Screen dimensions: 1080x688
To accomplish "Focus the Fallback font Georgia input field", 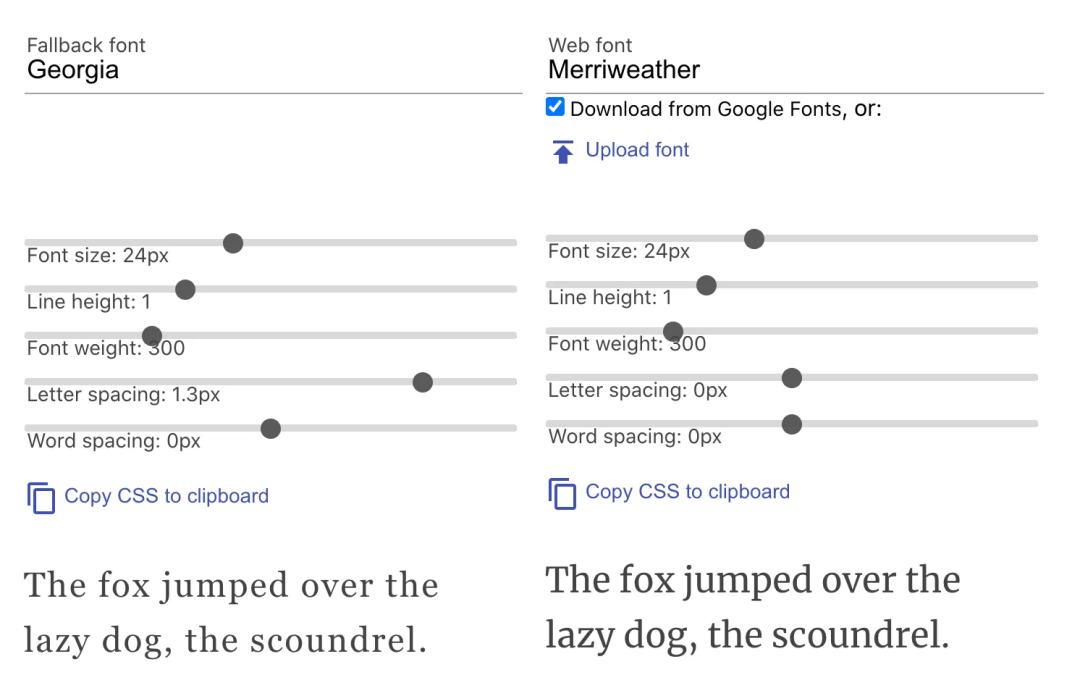I will (270, 70).
